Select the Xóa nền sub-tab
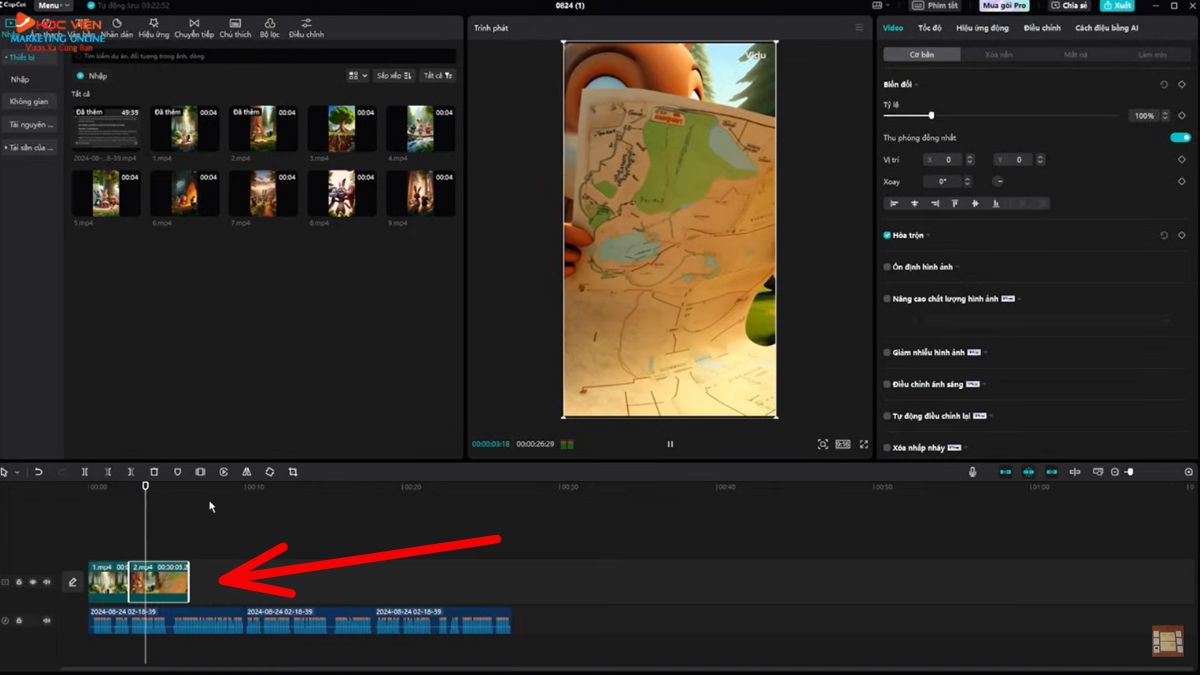This screenshot has height=675, width=1200. 998,54
